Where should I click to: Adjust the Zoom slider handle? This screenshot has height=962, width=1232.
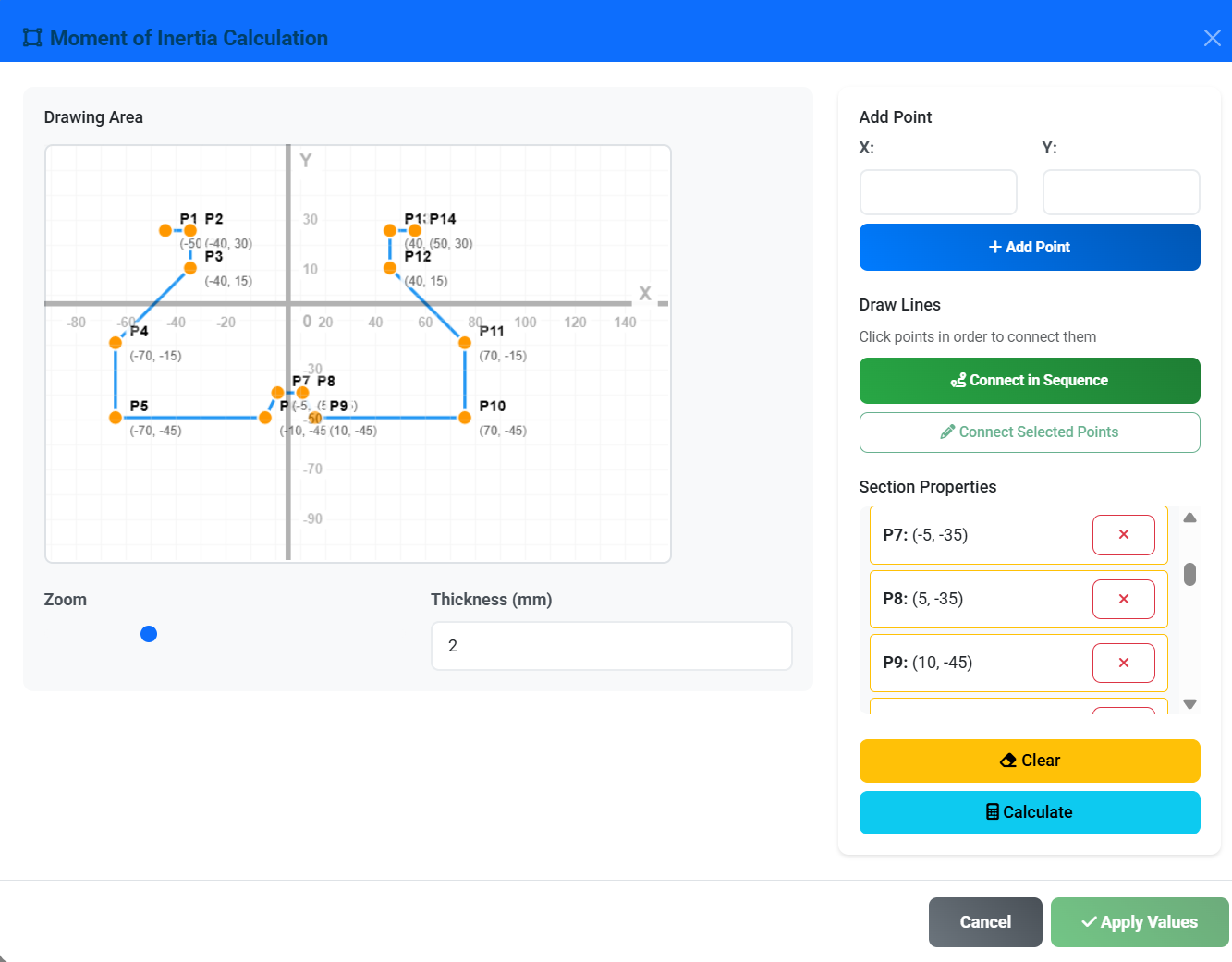coord(149,634)
